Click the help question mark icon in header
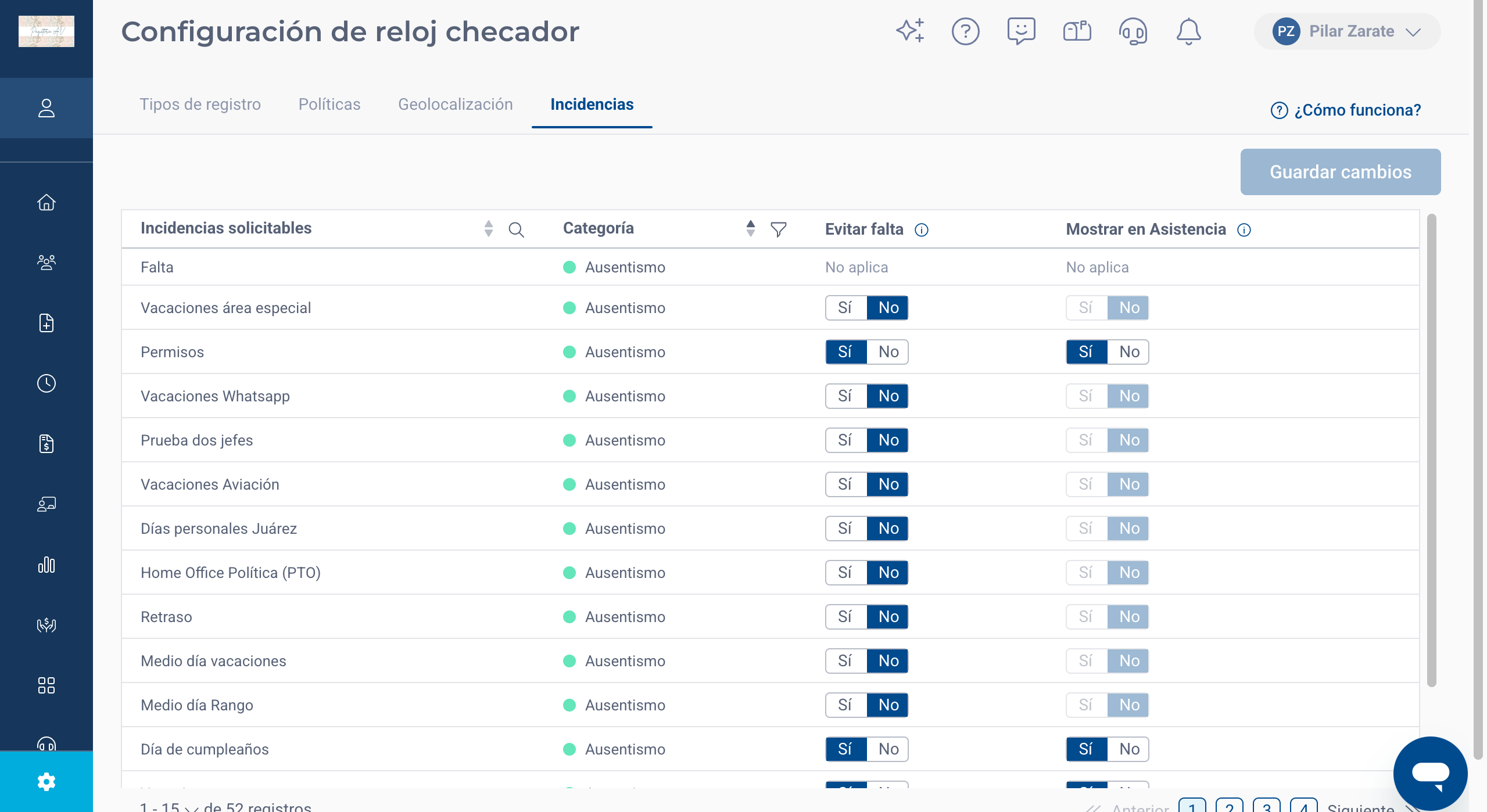This screenshot has height=812, width=1487. pos(965,31)
